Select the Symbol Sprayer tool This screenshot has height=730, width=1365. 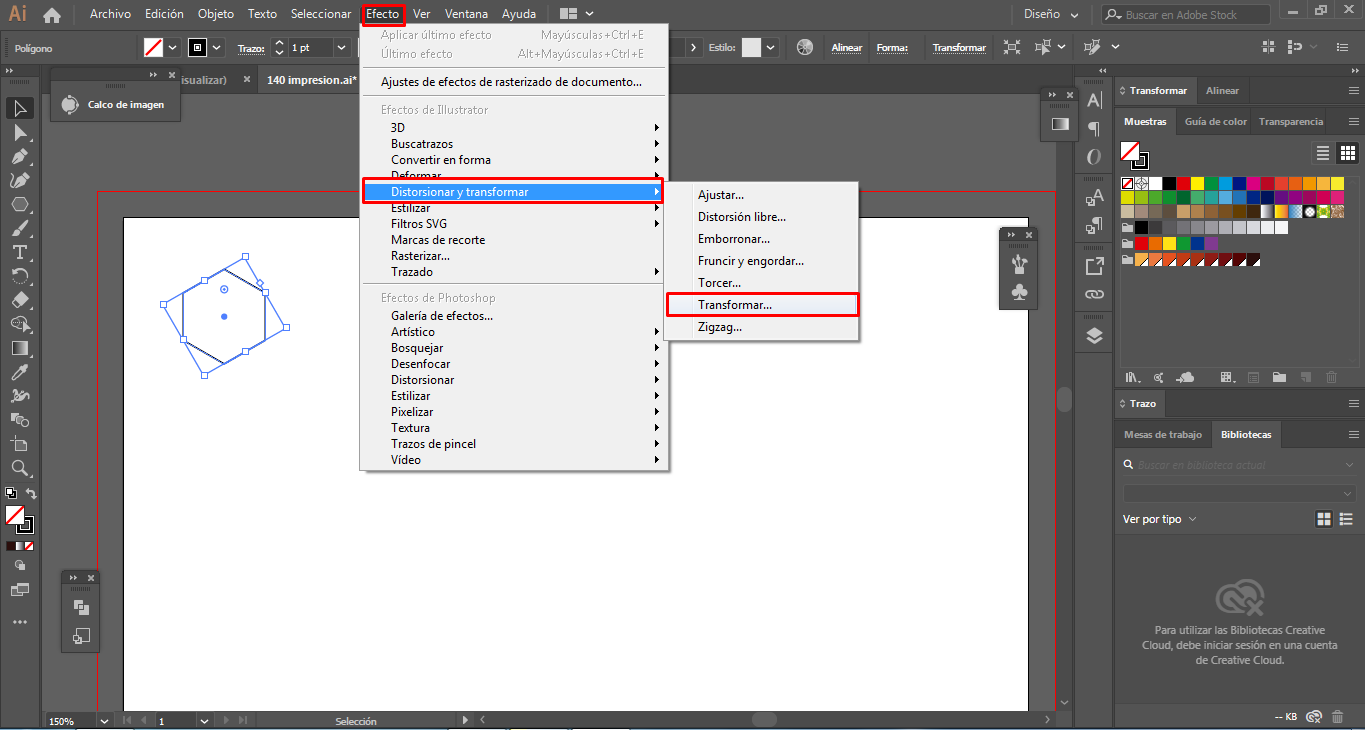click(x=20, y=396)
